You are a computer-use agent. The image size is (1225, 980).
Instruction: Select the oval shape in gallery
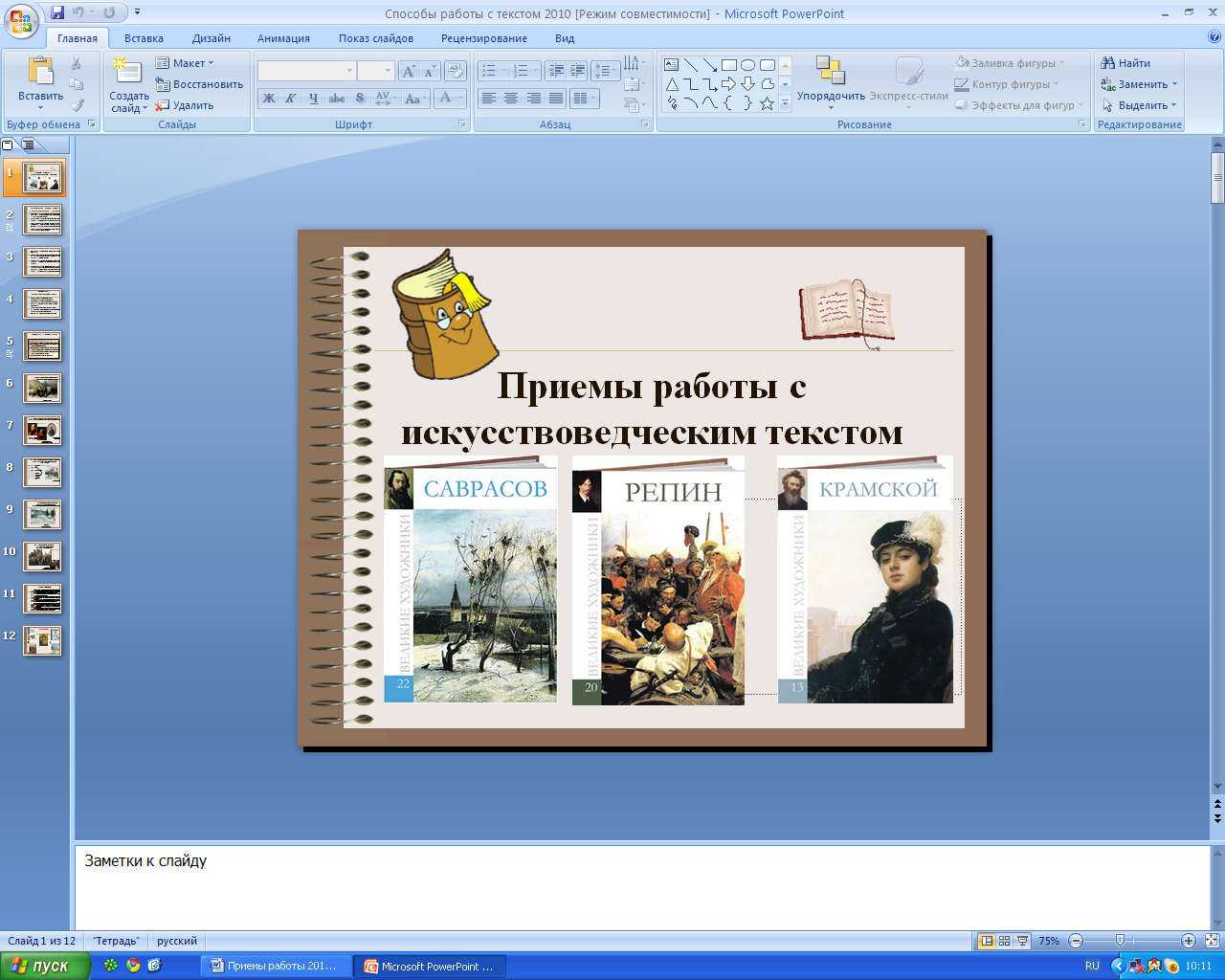(x=748, y=64)
